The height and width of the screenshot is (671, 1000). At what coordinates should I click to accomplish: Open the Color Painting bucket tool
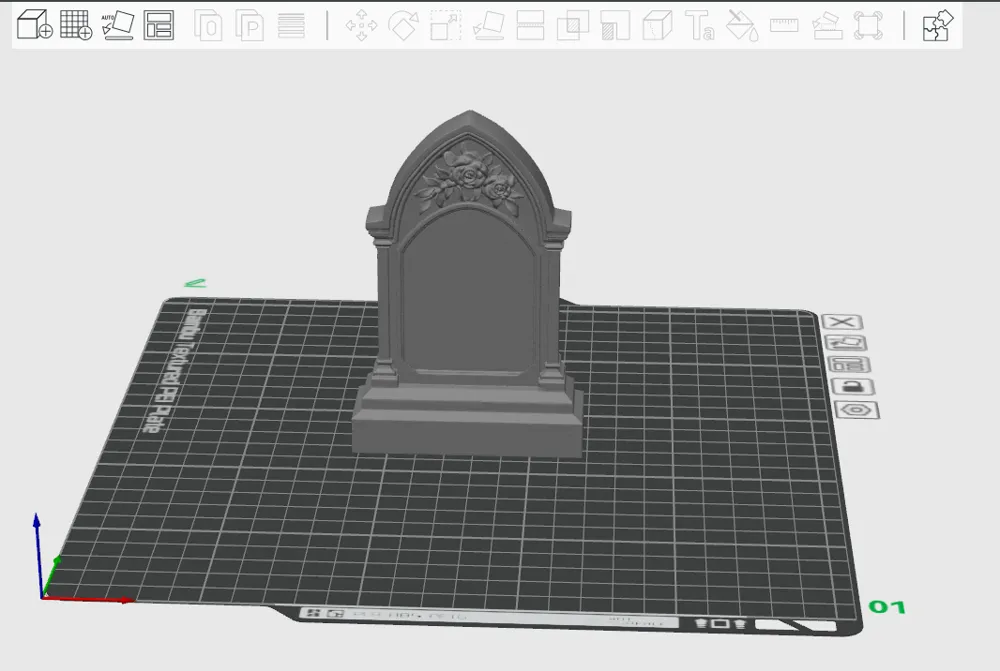[x=742, y=26]
